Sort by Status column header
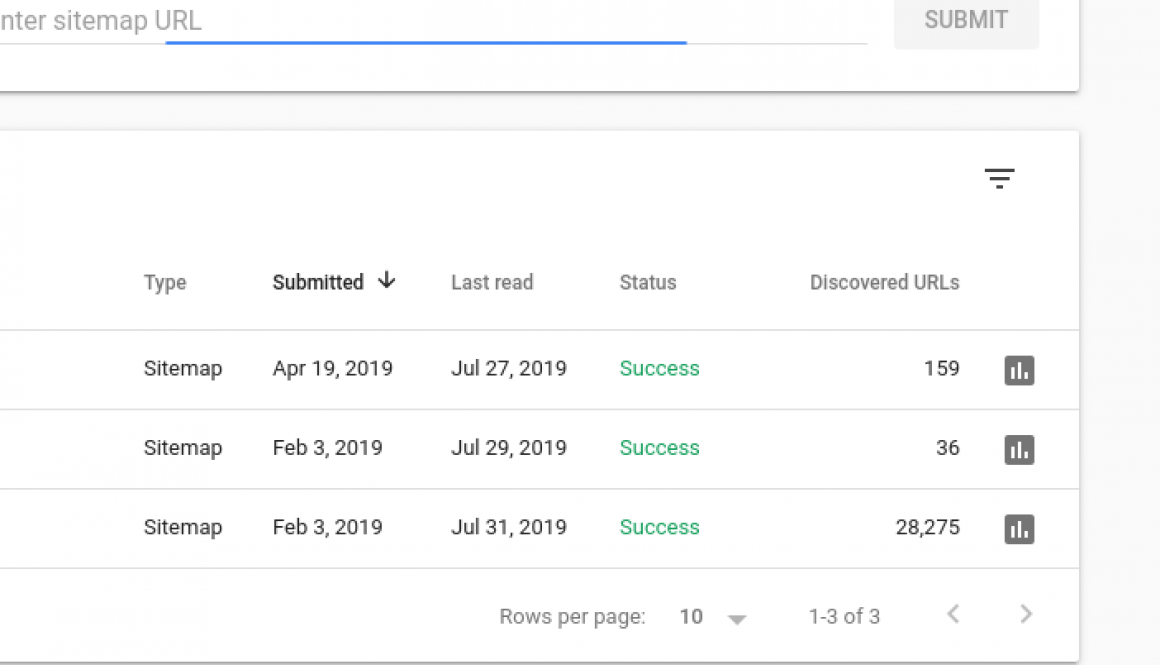Screen dimensions: 1160x665 (648, 283)
